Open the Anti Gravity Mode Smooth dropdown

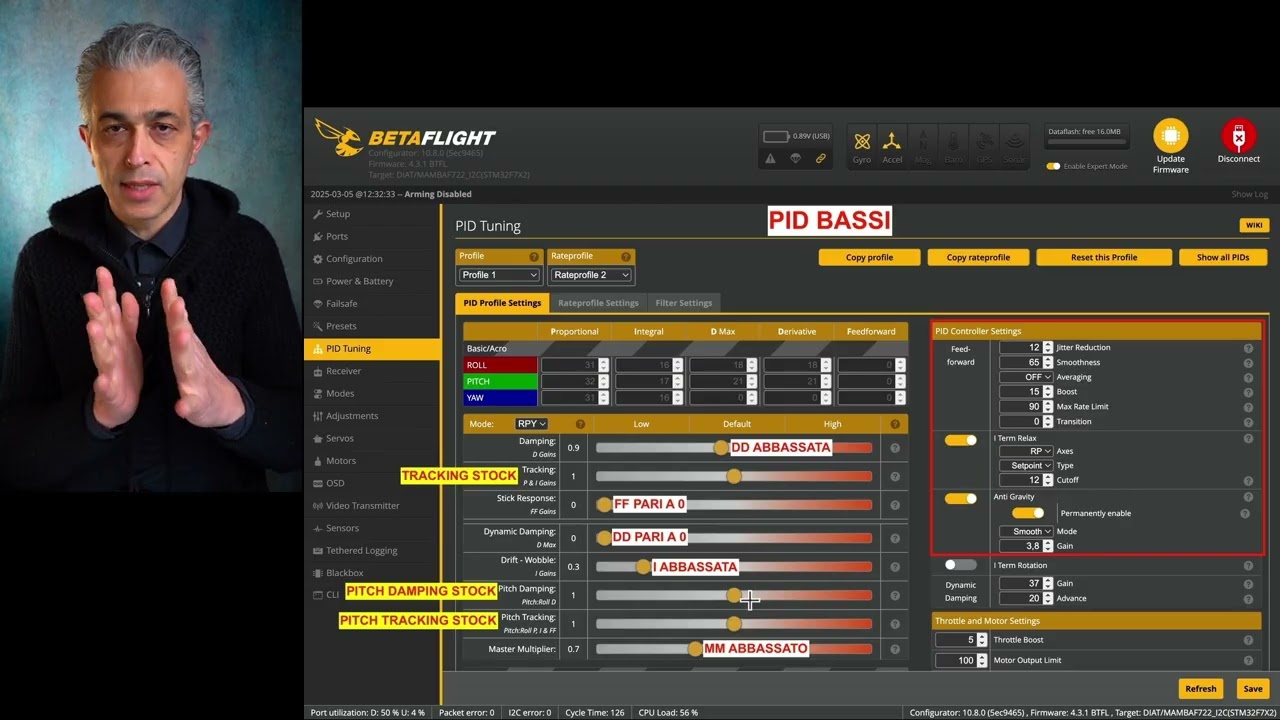click(x=1026, y=532)
